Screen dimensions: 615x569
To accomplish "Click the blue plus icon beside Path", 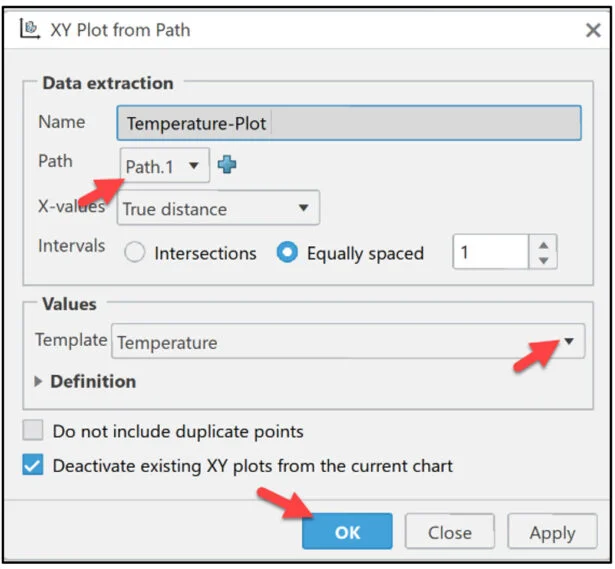I will pyautogui.click(x=228, y=166).
